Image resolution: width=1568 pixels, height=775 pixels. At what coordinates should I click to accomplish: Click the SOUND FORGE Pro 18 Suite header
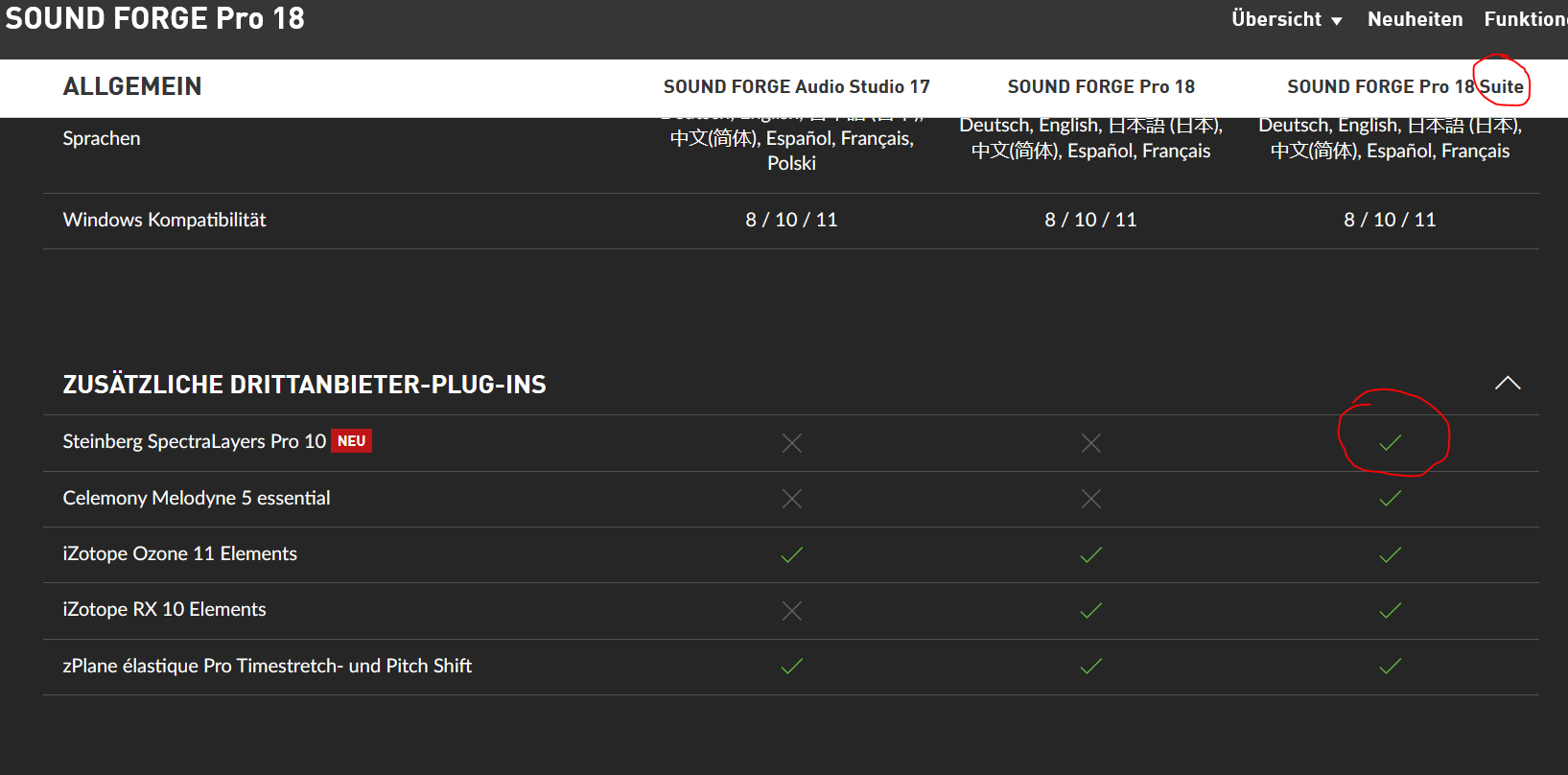[x=1405, y=87]
